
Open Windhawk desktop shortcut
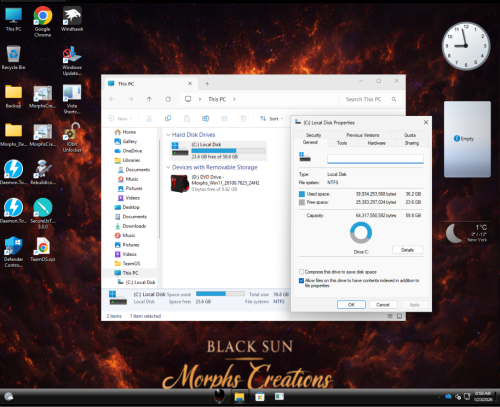(x=72, y=20)
